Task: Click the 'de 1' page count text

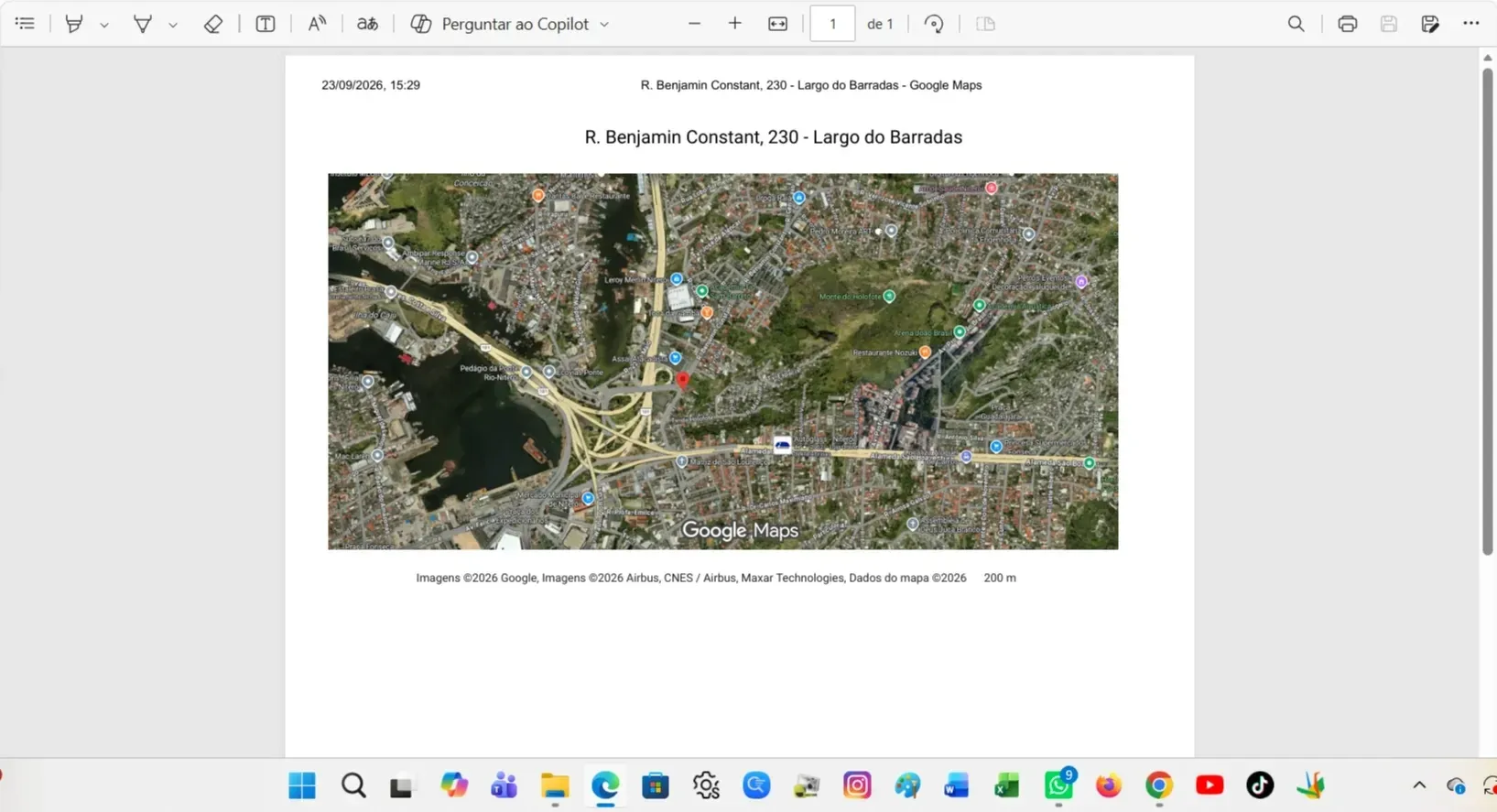Action: click(x=880, y=25)
